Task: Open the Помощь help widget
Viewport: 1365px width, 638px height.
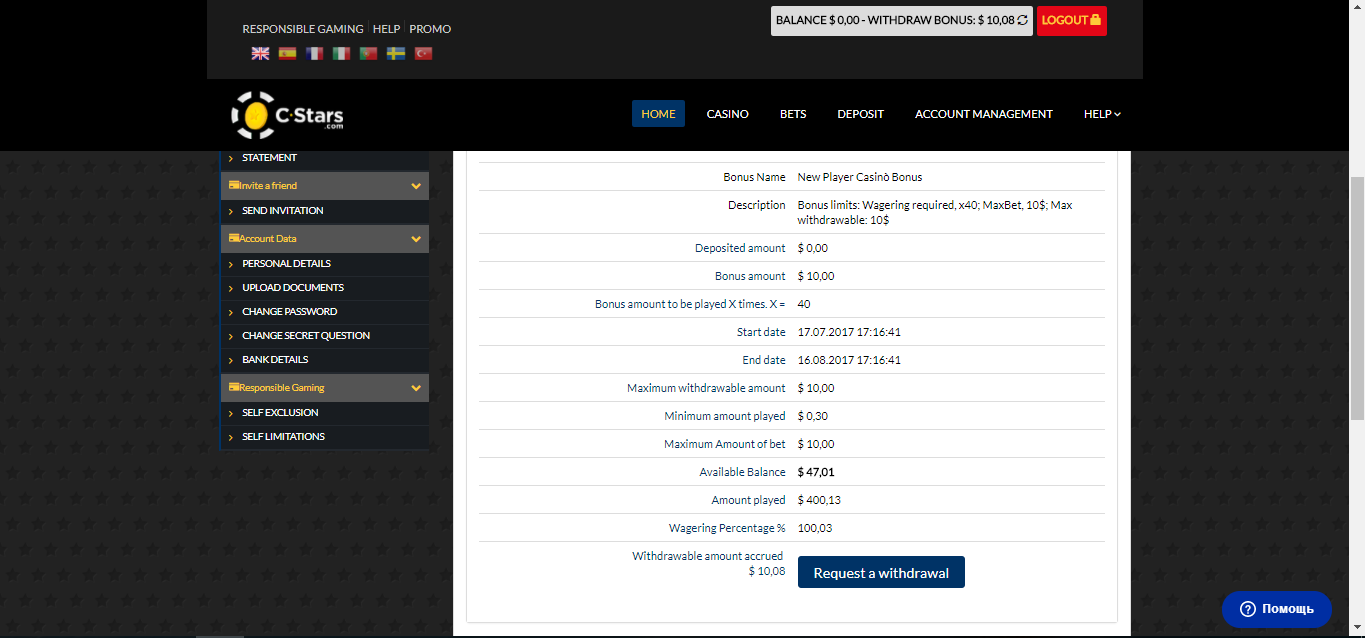Action: point(1276,609)
